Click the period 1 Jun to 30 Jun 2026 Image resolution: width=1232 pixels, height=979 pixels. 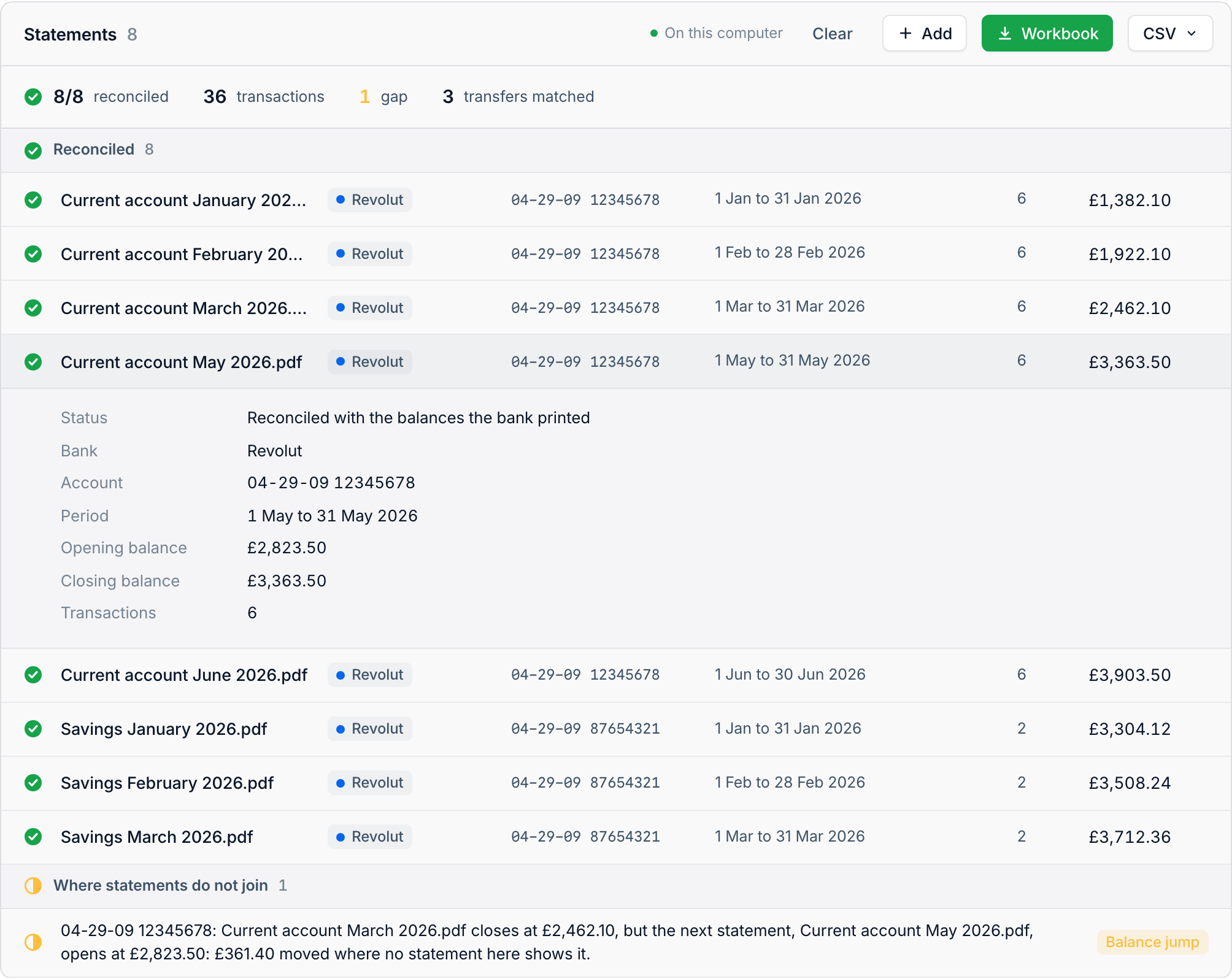(x=790, y=674)
